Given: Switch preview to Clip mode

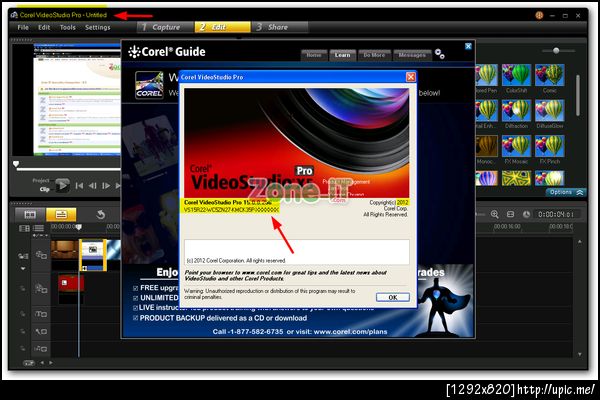Looking at the screenshot, I should [x=44, y=189].
